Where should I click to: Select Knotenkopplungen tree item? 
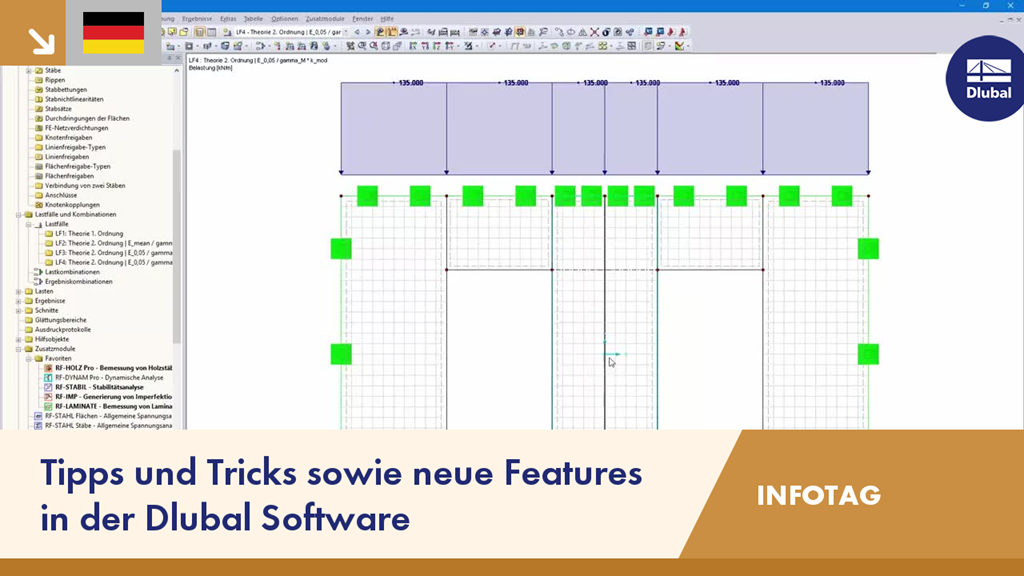pyautogui.click(x=72, y=205)
